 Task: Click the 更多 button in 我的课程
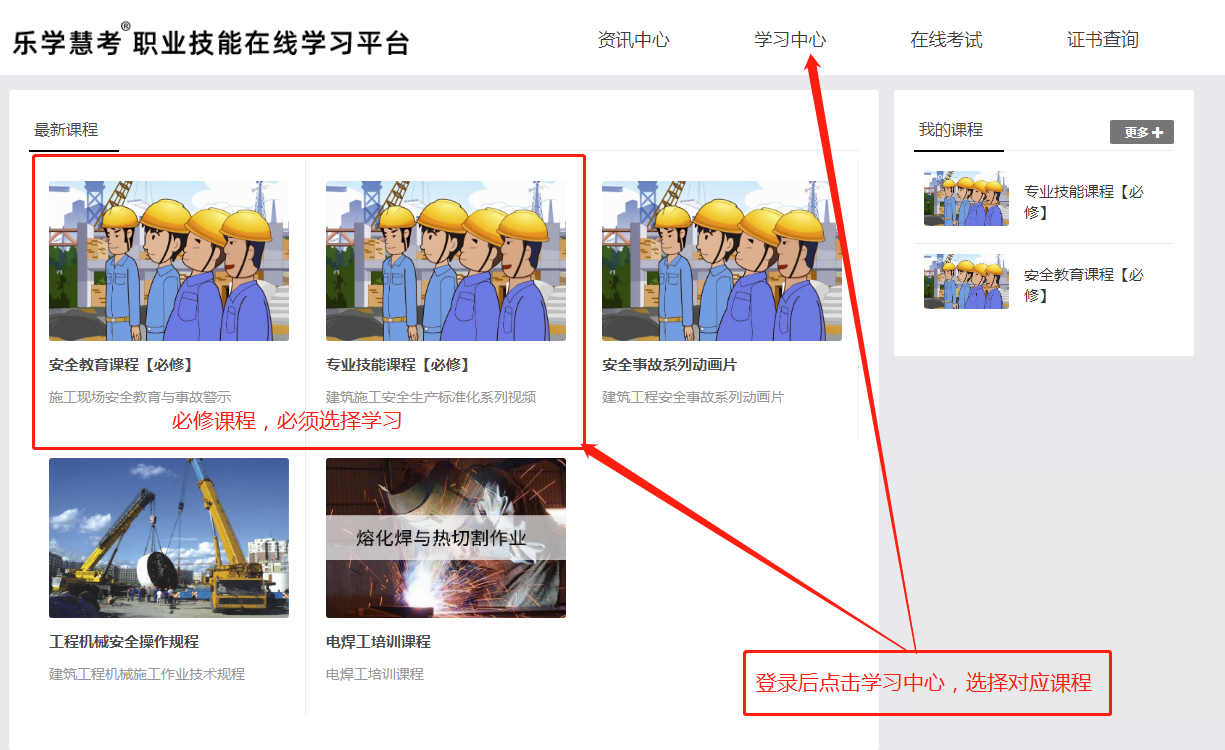(x=1142, y=132)
